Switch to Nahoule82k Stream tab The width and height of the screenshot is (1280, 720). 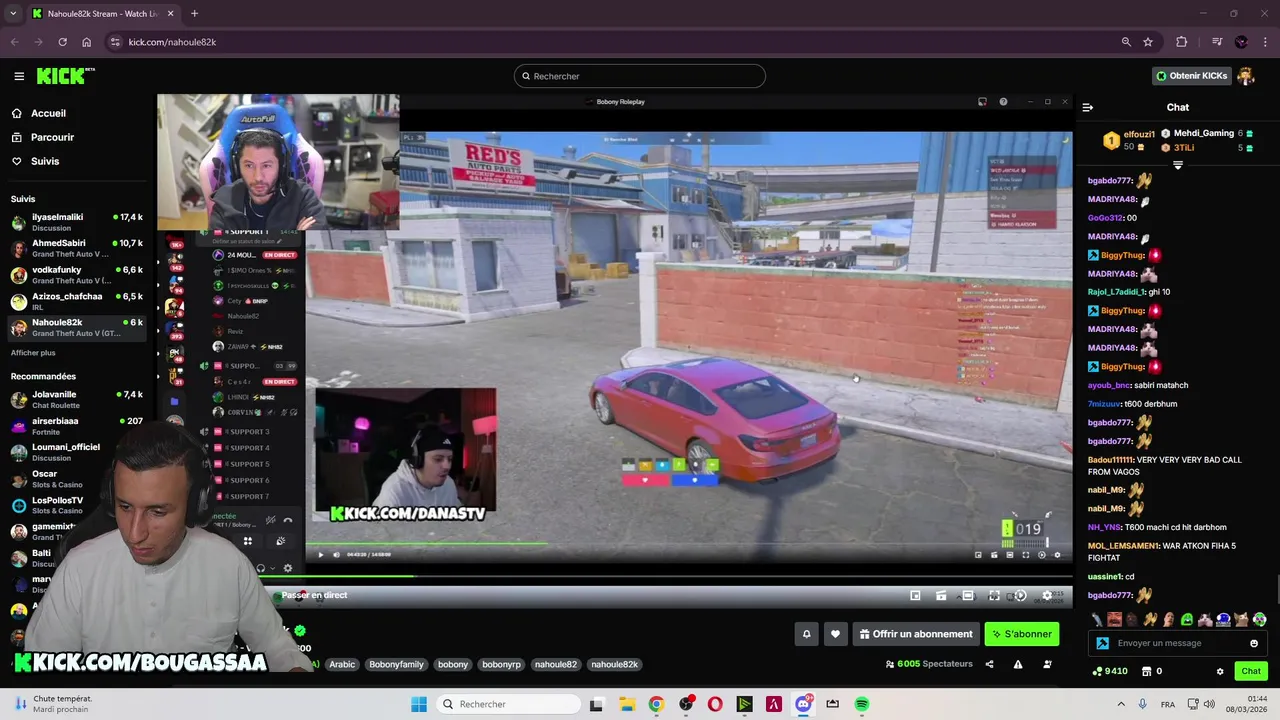pos(103,13)
